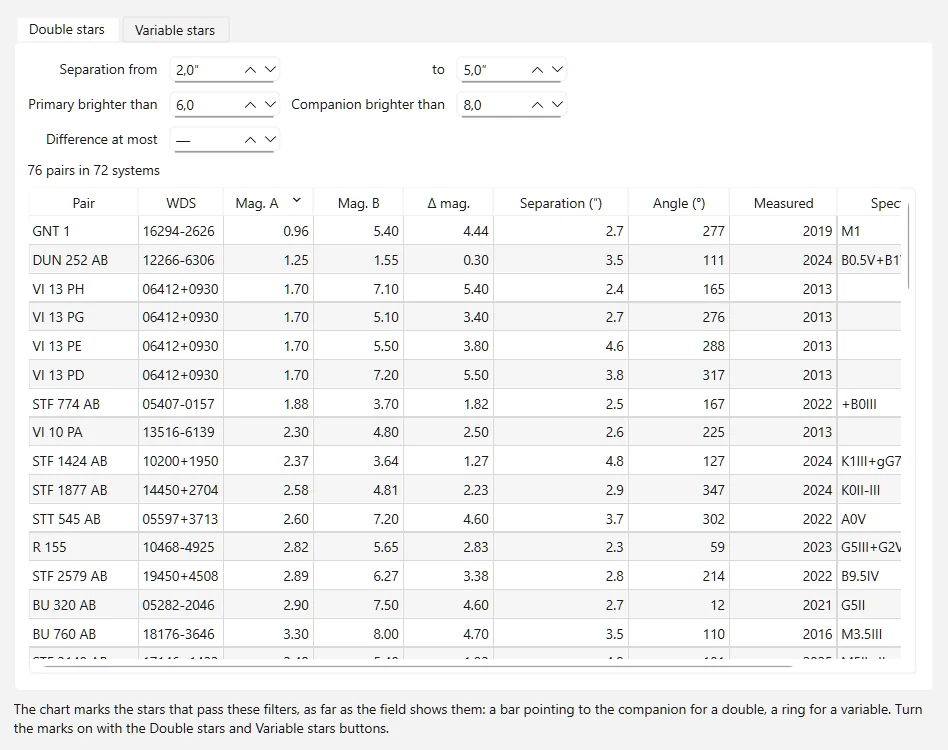Image resolution: width=948 pixels, height=750 pixels.
Task: Sort by Angle (°) column header
Action: 679,203
